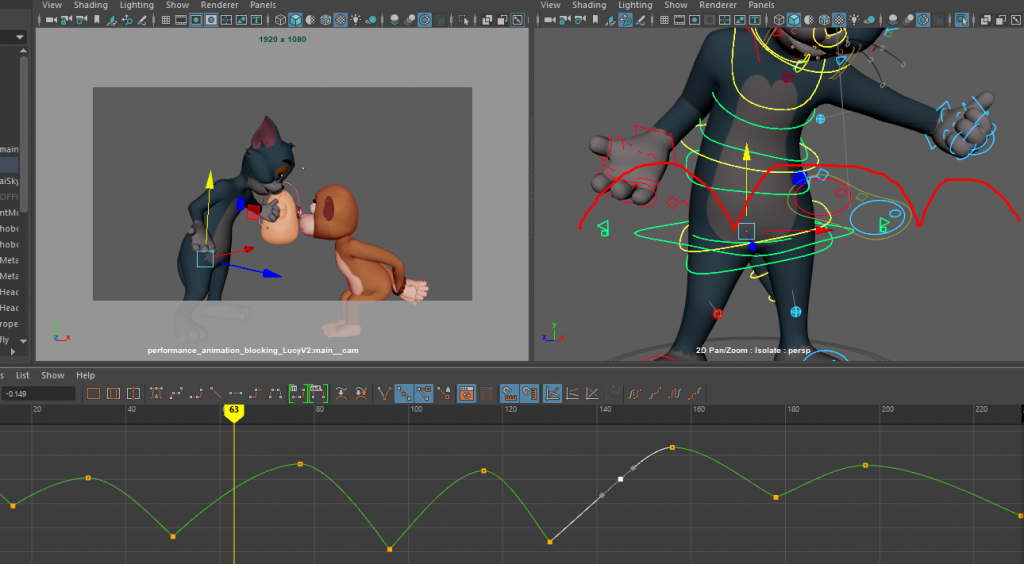Image resolution: width=1024 pixels, height=564 pixels.
Task: Toggle Absolute View in Graph Editor
Action: [x=552, y=394]
